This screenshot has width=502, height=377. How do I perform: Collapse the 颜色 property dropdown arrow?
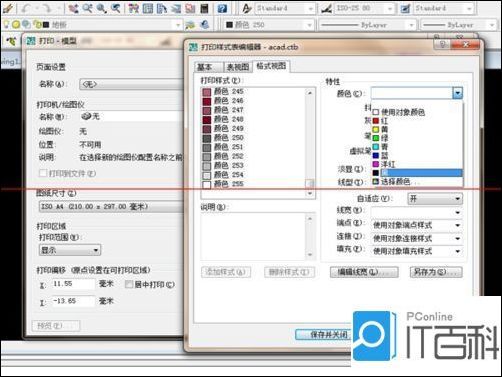coord(458,93)
